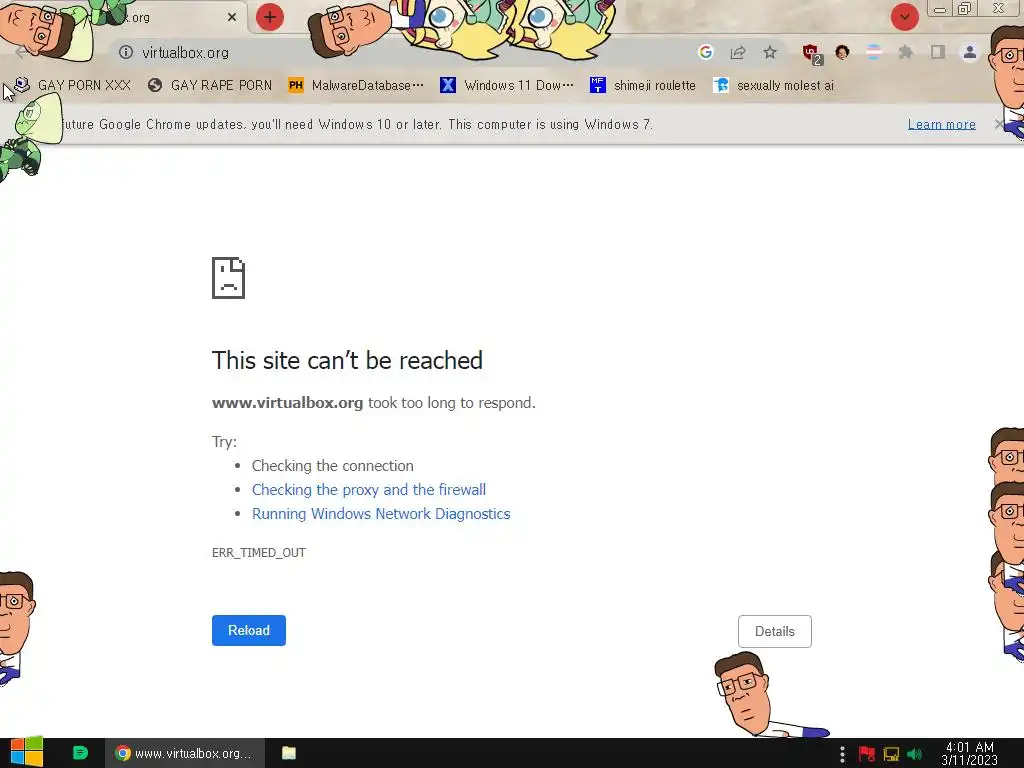Follow the Learn more link in update notice
This screenshot has height=768, width=1024.
click(x=941, y=124)
